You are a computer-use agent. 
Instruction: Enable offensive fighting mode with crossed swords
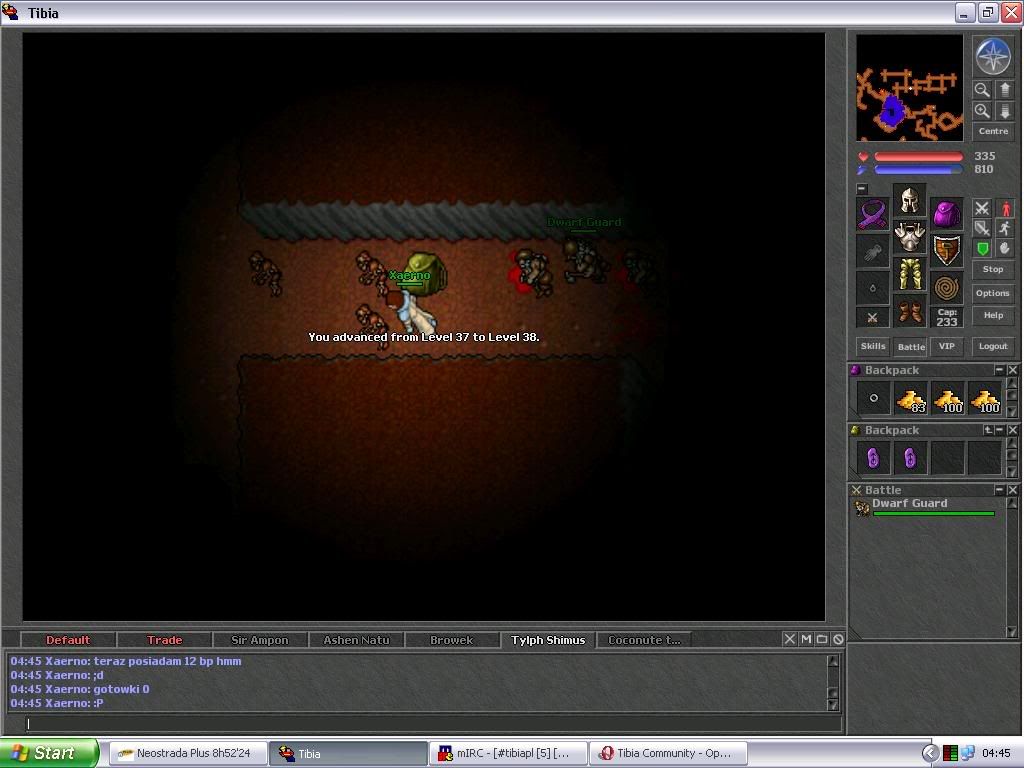(982, 208)
